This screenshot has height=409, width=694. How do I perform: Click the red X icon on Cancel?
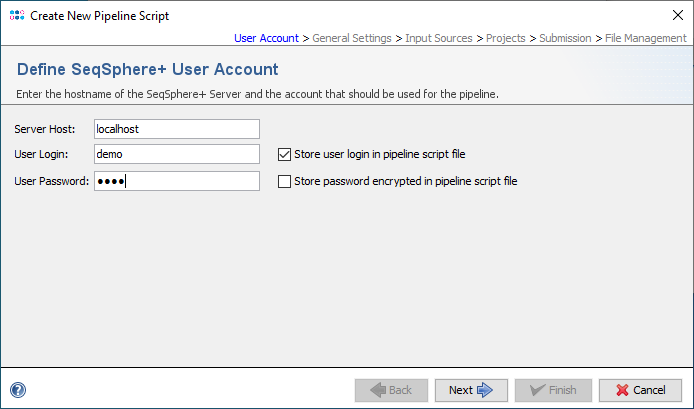click(621, 390)
